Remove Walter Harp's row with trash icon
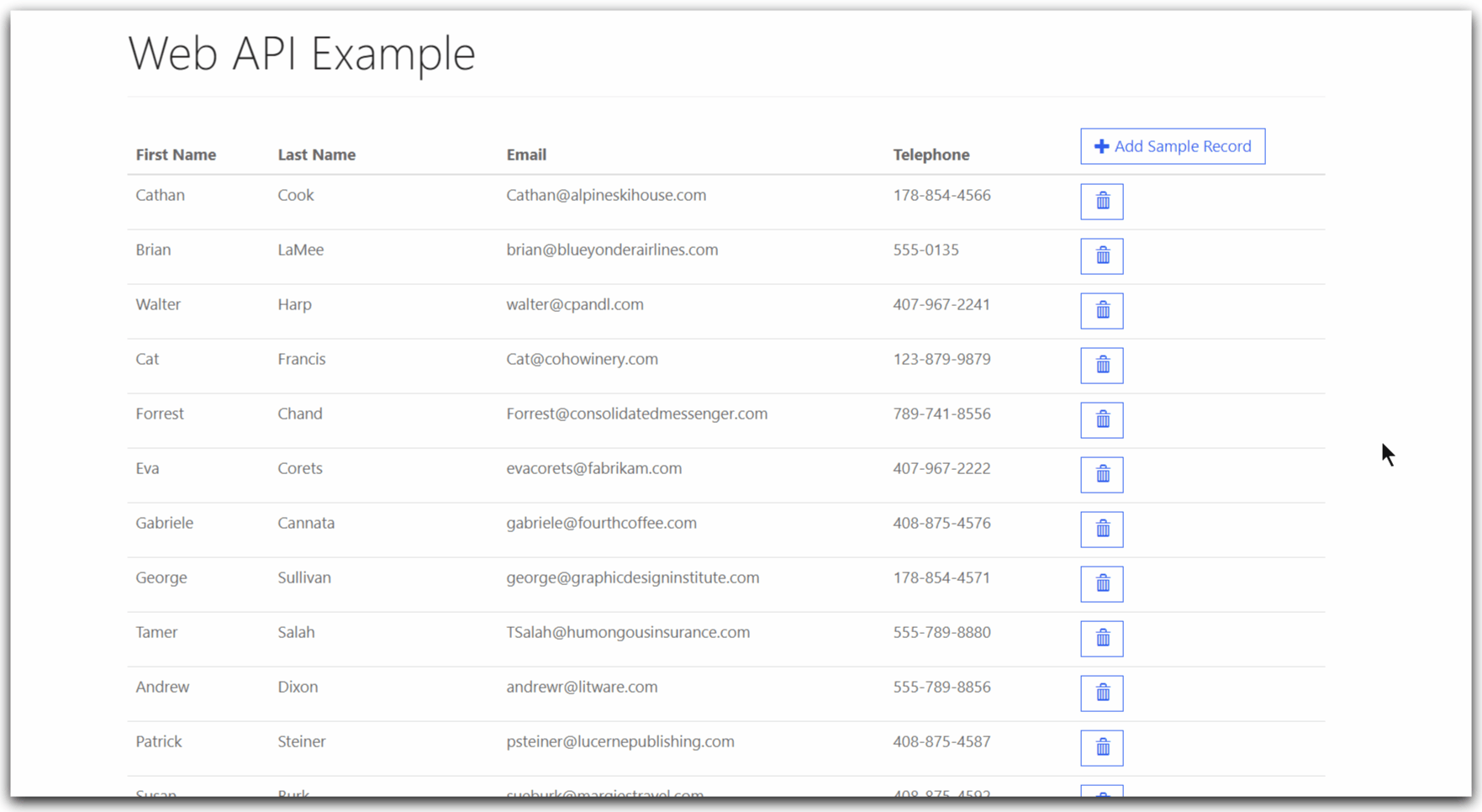This screenshot has height=812, width=1482. pyautogui.click(x=1101, y=311)
